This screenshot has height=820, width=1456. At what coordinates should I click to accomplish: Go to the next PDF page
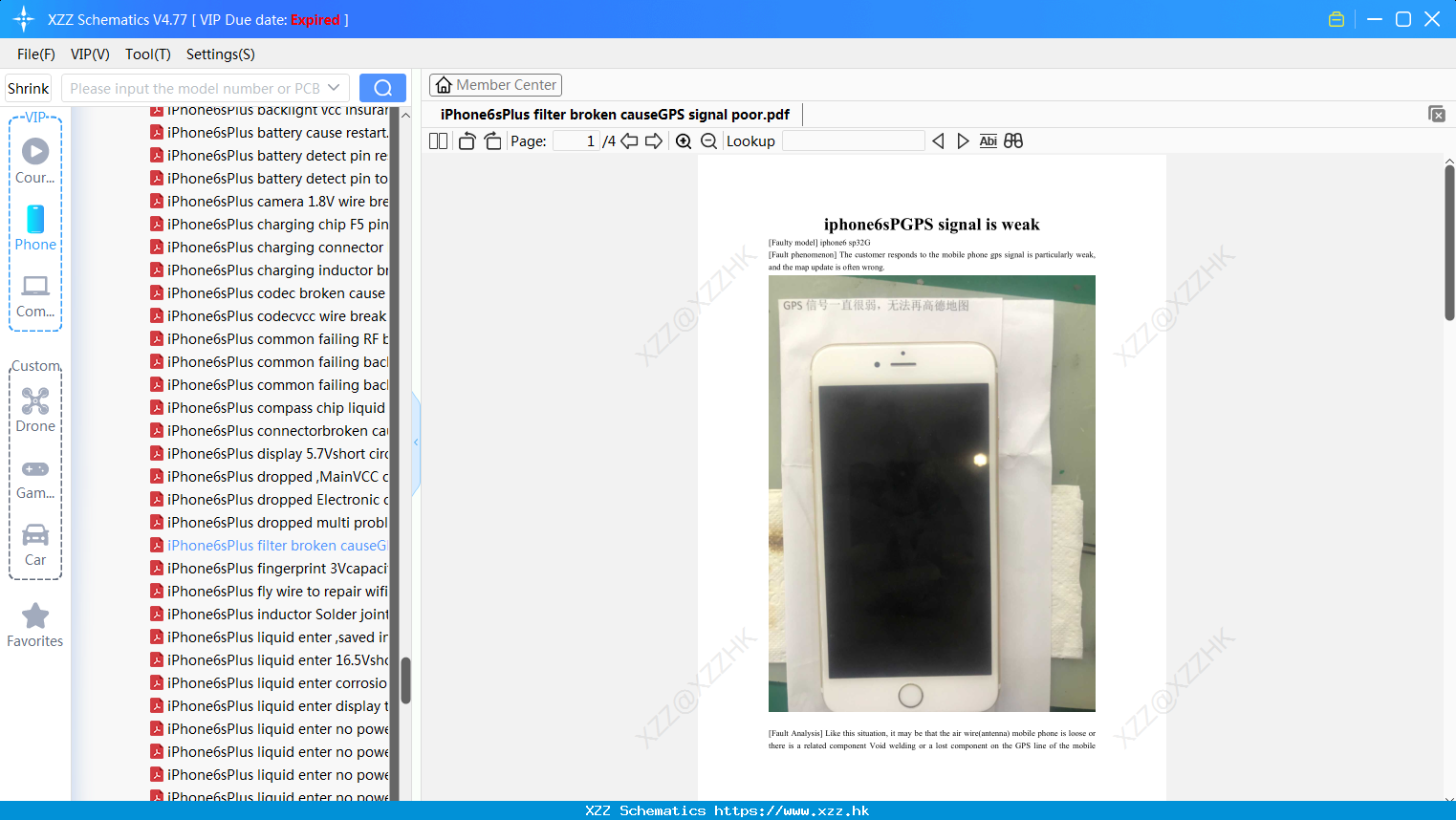coord(654,141)
